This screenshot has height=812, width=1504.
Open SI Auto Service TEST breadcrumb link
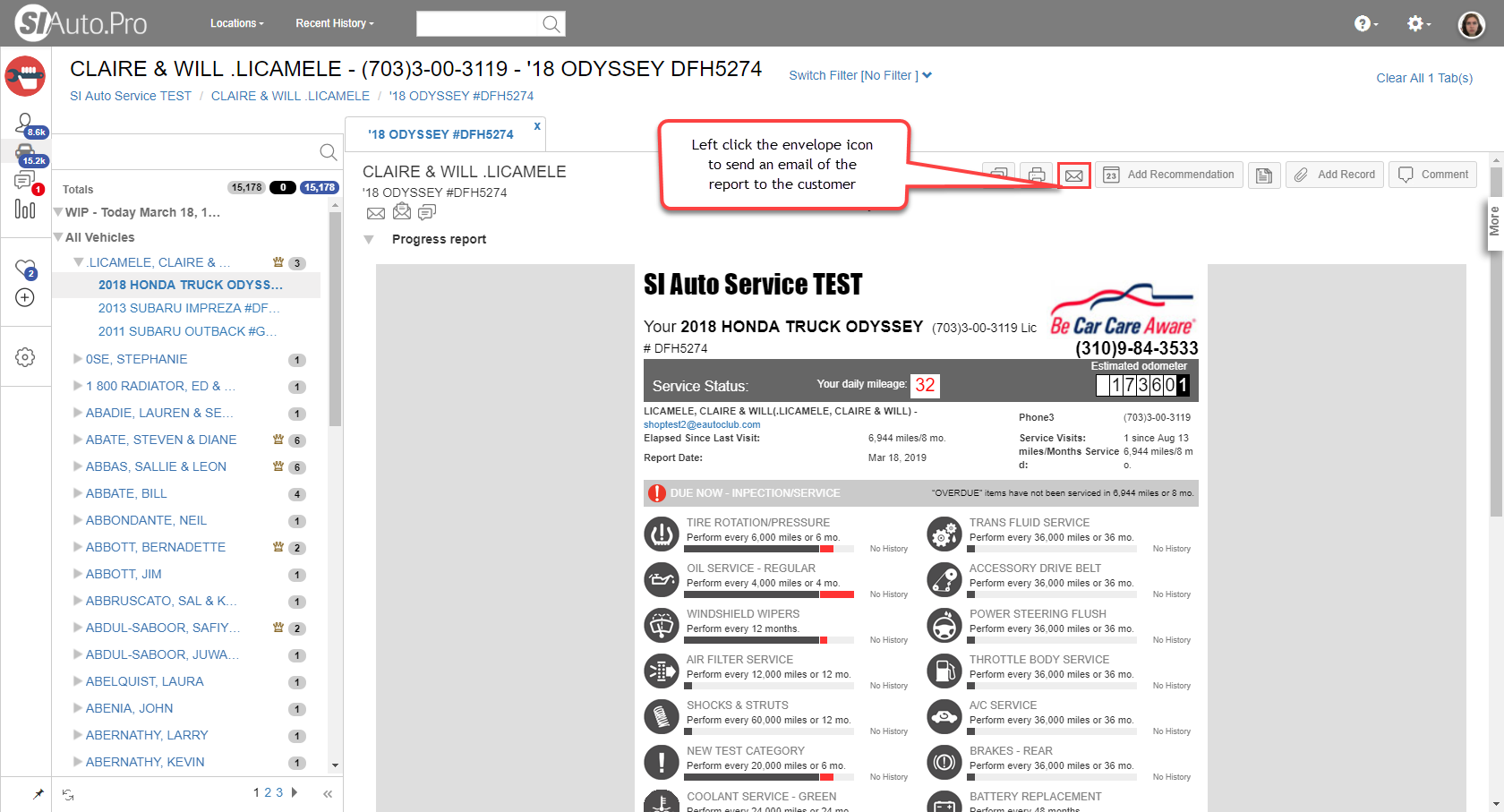[131, 96]
